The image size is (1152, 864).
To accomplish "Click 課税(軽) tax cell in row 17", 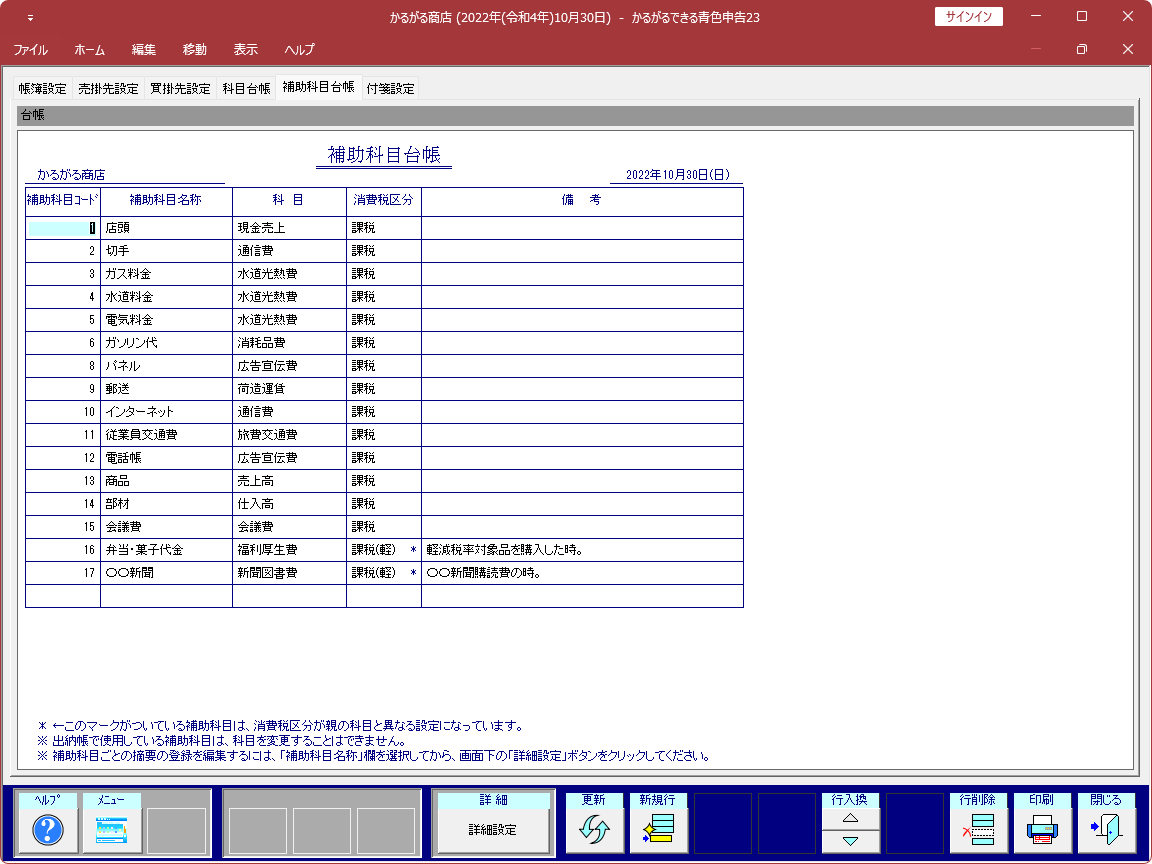I will click(x=384, y=572).
